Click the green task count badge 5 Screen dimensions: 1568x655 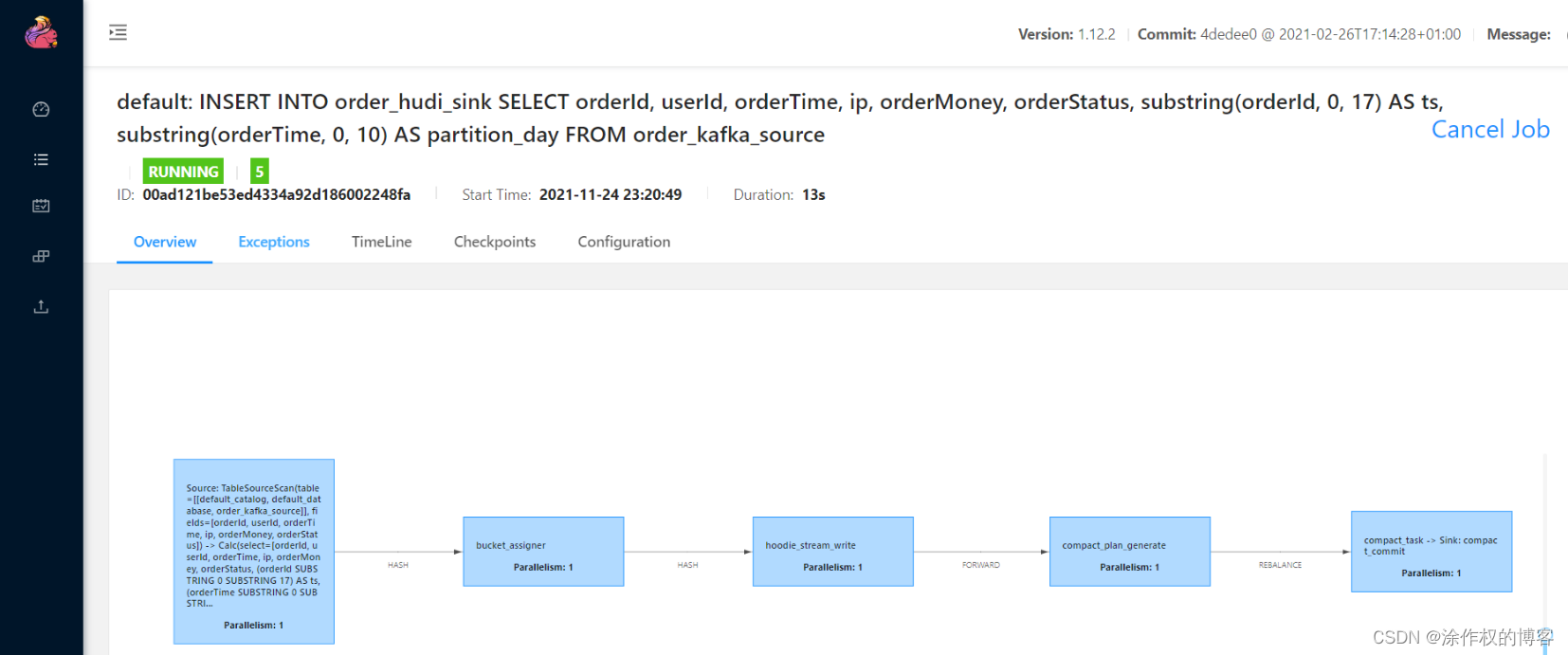click(260, 172)
